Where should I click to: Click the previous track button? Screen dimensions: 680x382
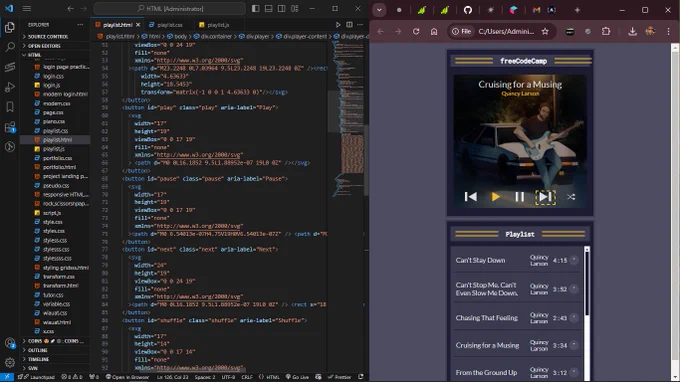[x=471, y=197]
